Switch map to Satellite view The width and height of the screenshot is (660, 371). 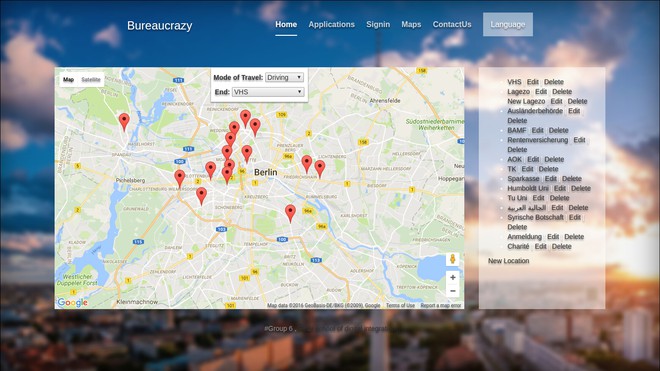91,80
